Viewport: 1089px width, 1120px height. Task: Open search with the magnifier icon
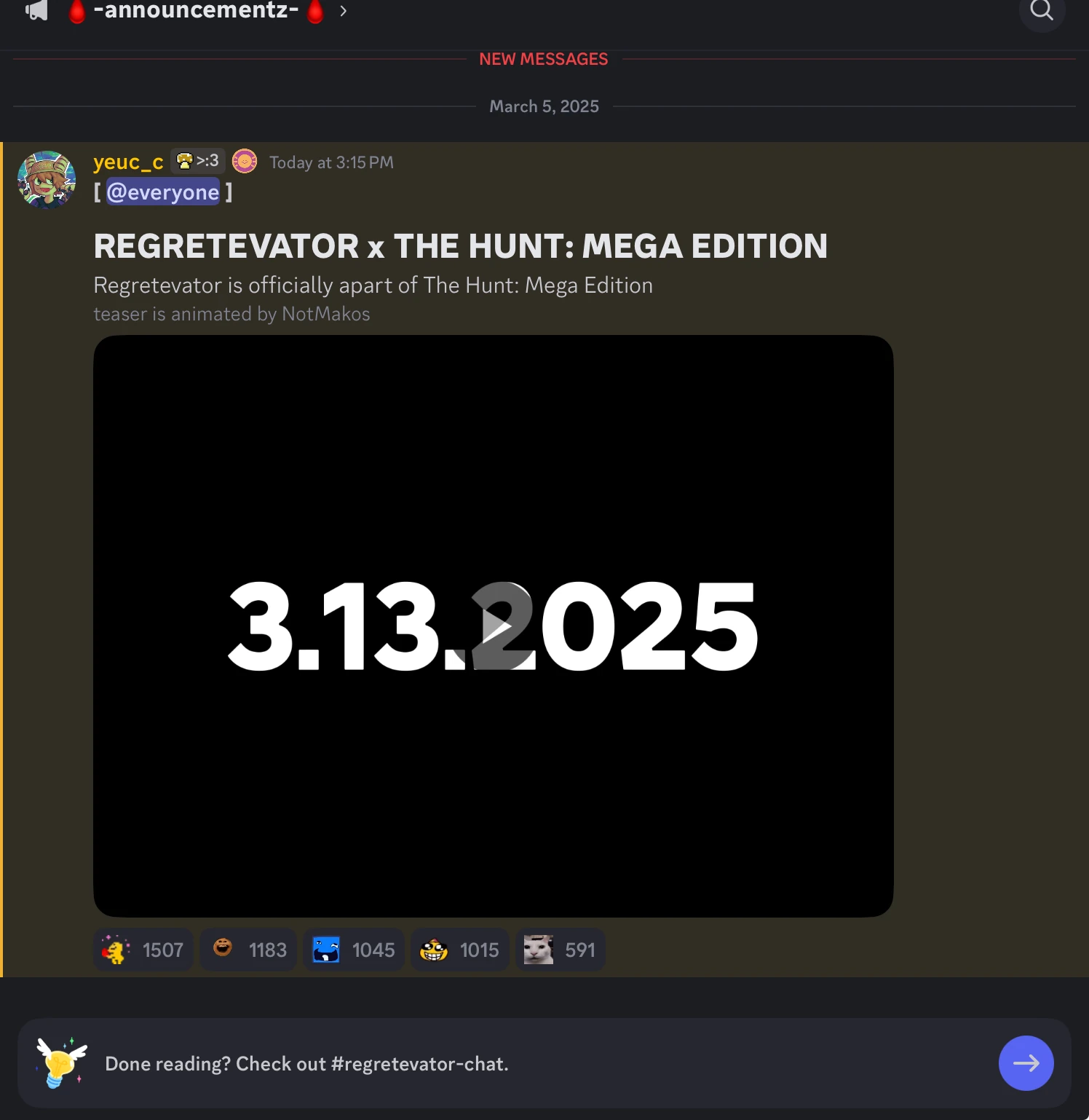click(1042, 11)
